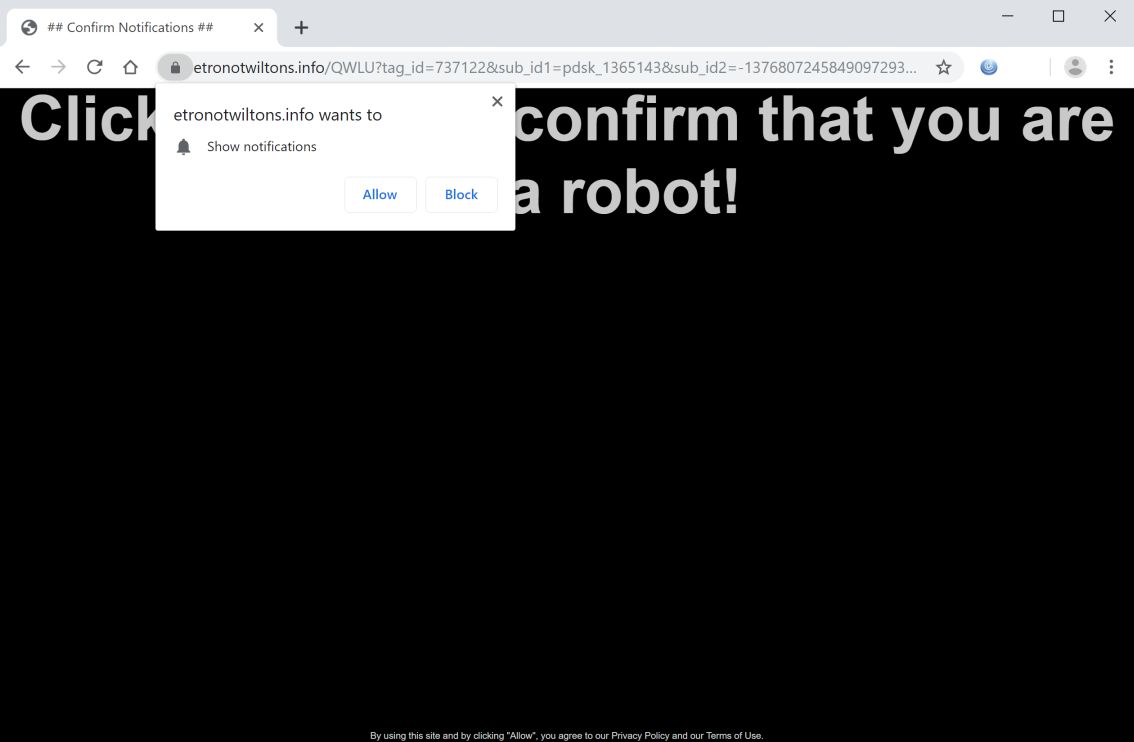
Task: Click the forward navigation arrow
Action: (58, 66)
